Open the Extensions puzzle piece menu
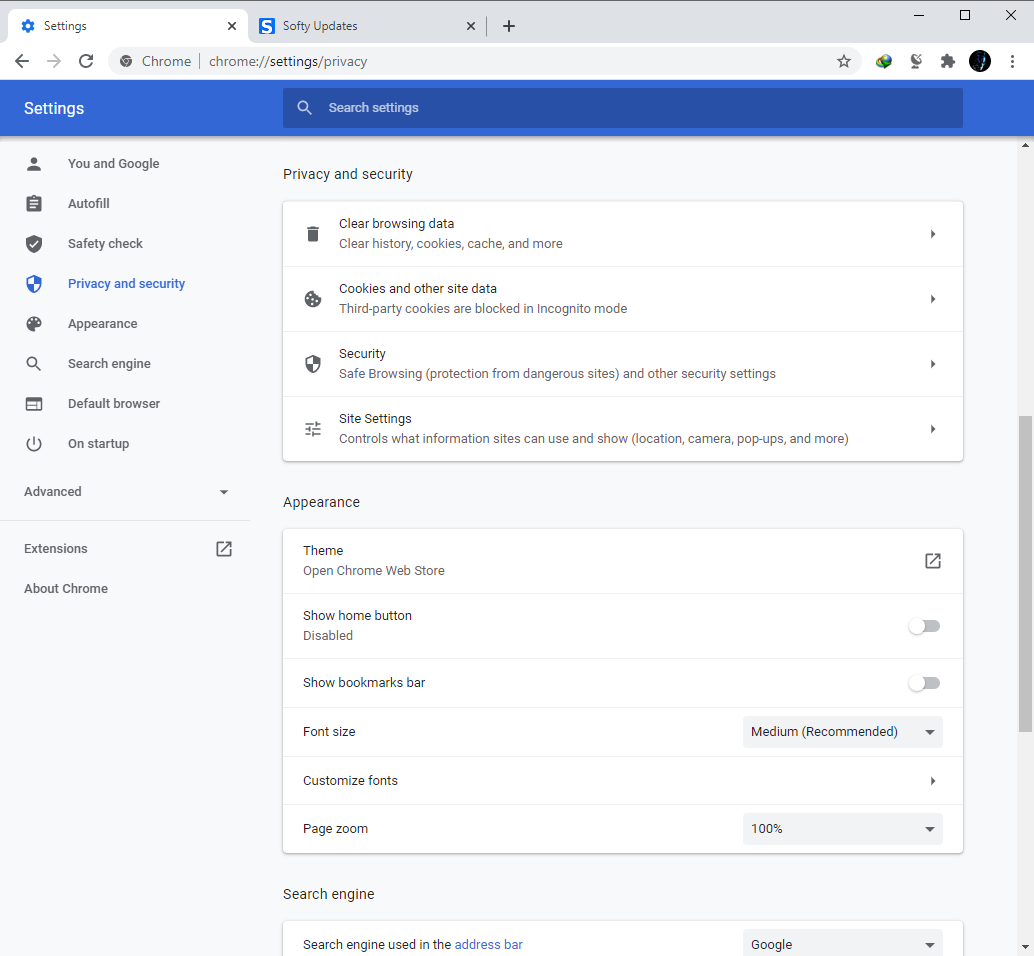The height and width of the screenshot is (956, 1034). click(948, 61)
